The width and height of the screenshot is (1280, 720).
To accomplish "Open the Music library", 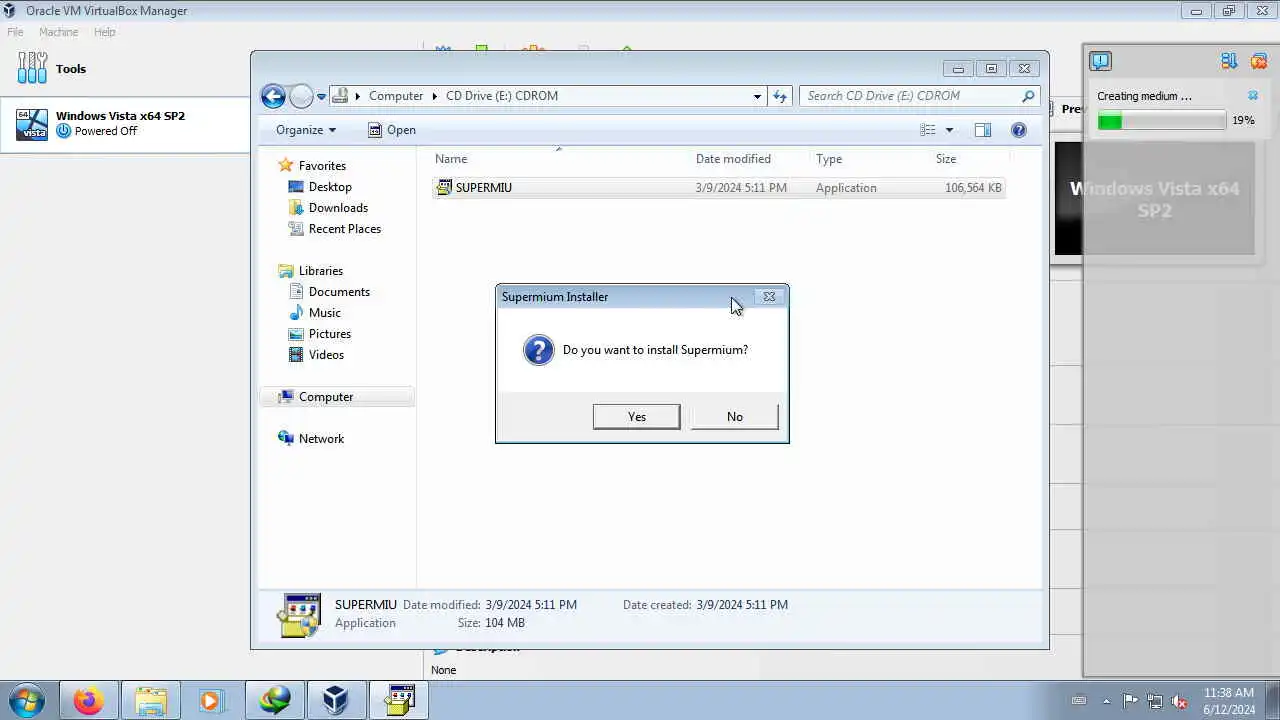I will click(324, 313).
